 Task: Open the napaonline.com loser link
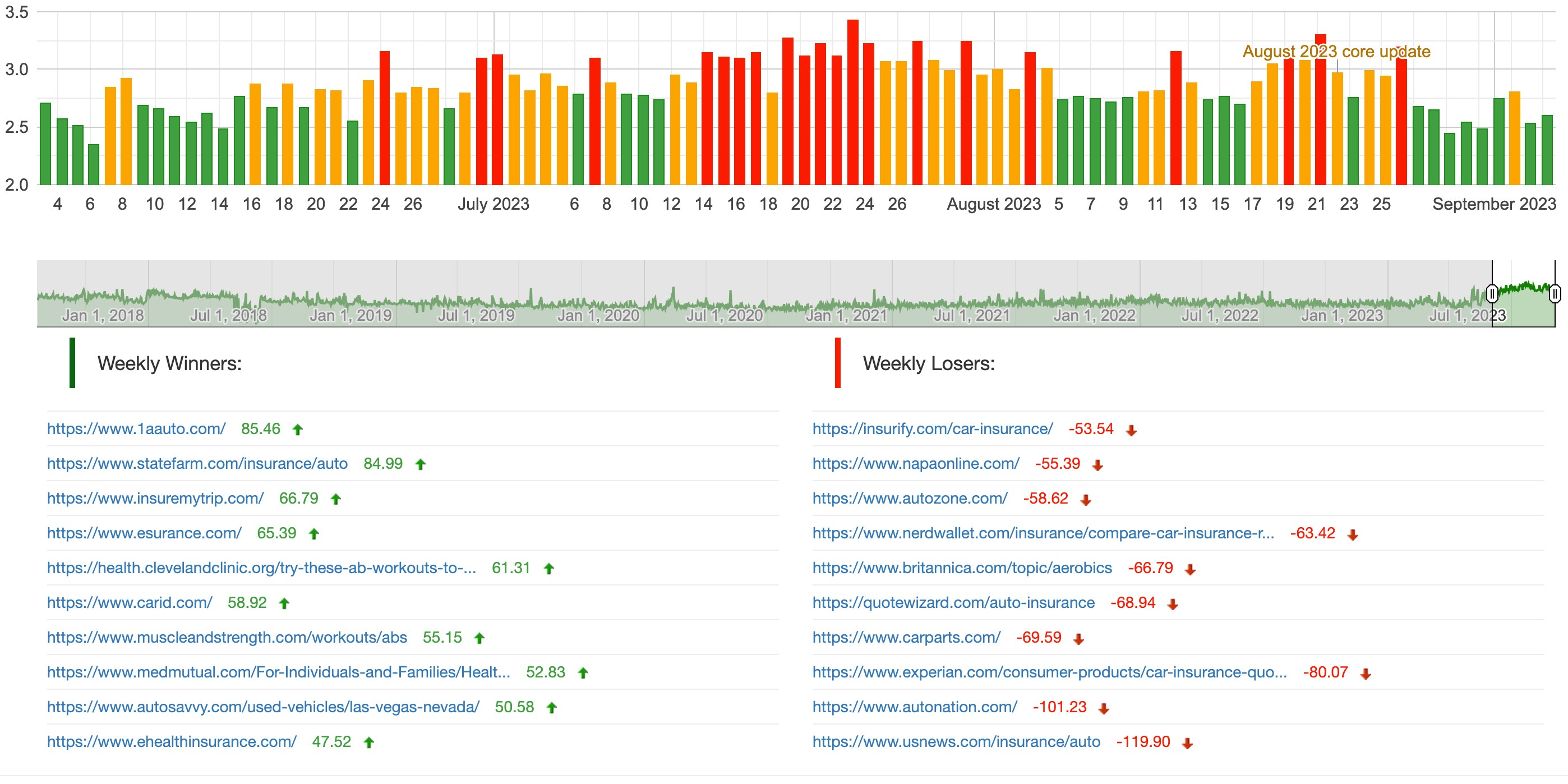click(915, 464)
